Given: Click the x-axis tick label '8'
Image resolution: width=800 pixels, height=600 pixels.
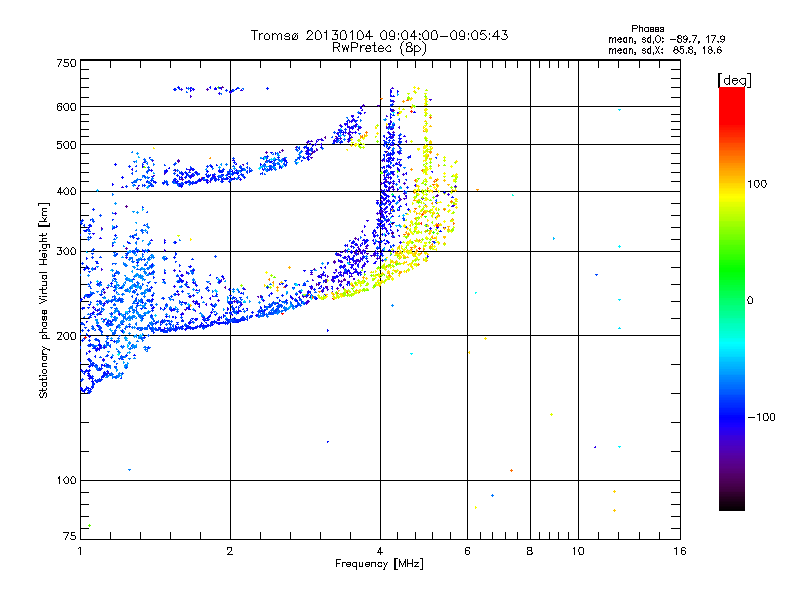Looking at the screenshot, I should click(x=530, y=551).
